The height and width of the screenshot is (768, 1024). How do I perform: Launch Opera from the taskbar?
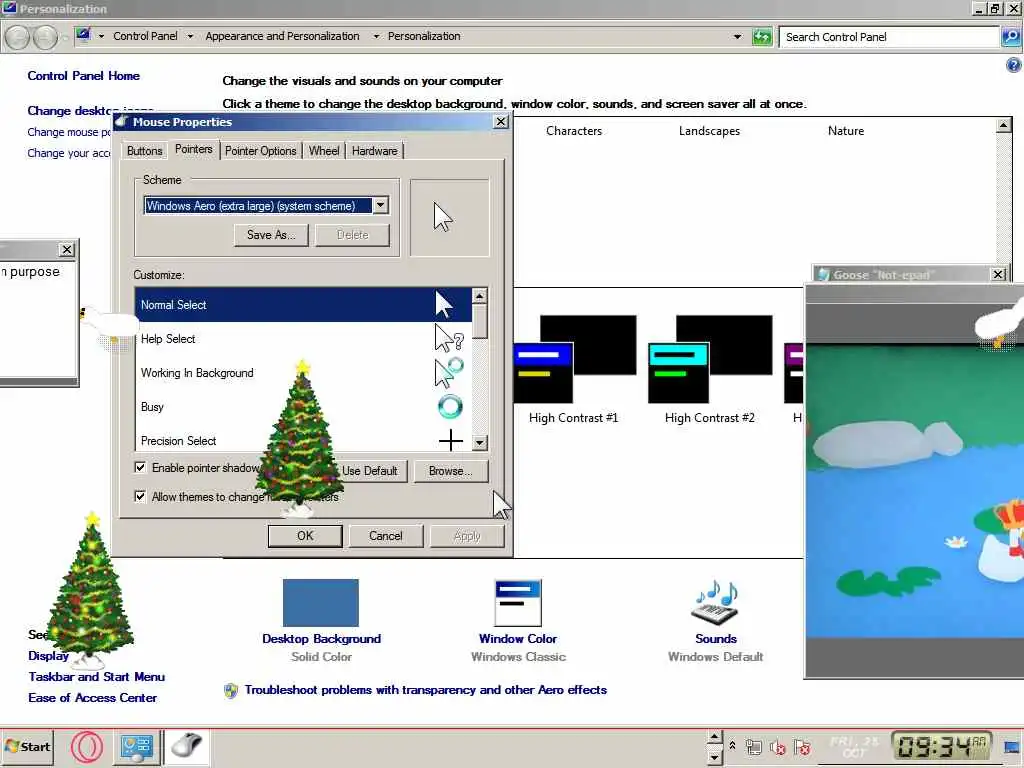[x=87, y=746]
